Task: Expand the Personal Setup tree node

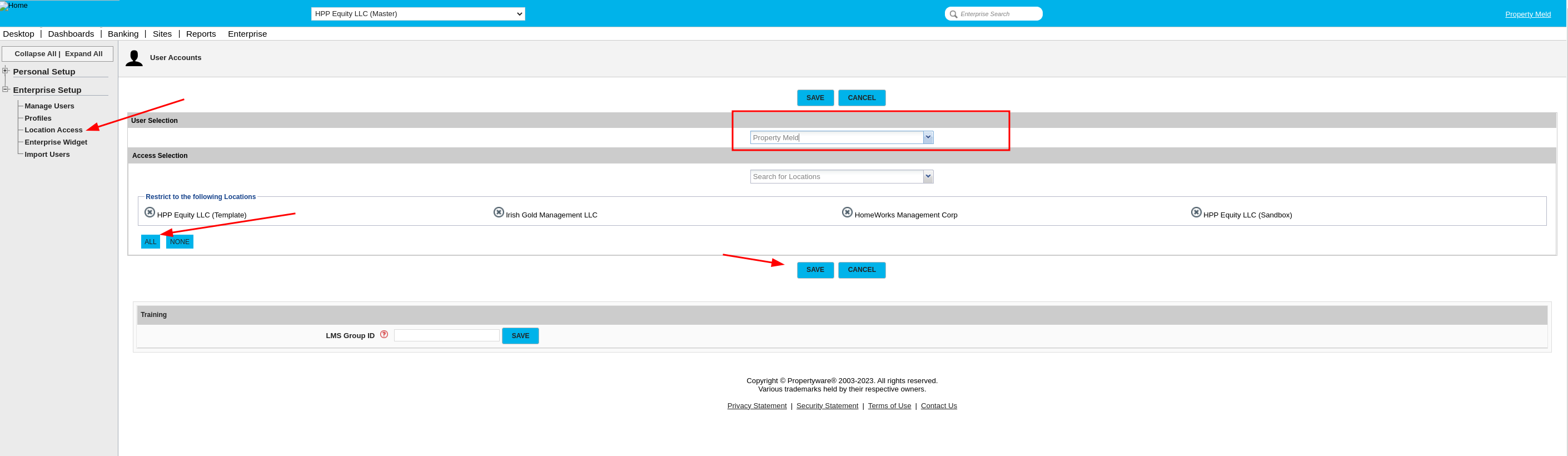Action: (6, 71)
